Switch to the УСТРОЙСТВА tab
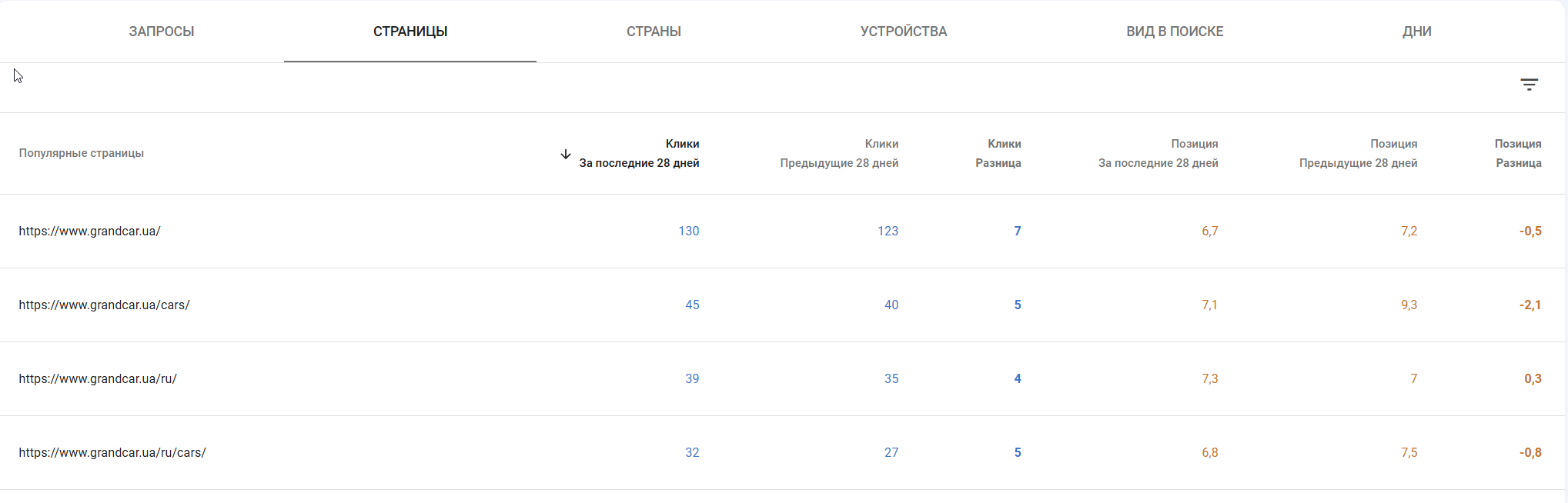Image resolution: width=1568 pixels, height=503 pixels. pyautogui.click(x=904, y=32)
